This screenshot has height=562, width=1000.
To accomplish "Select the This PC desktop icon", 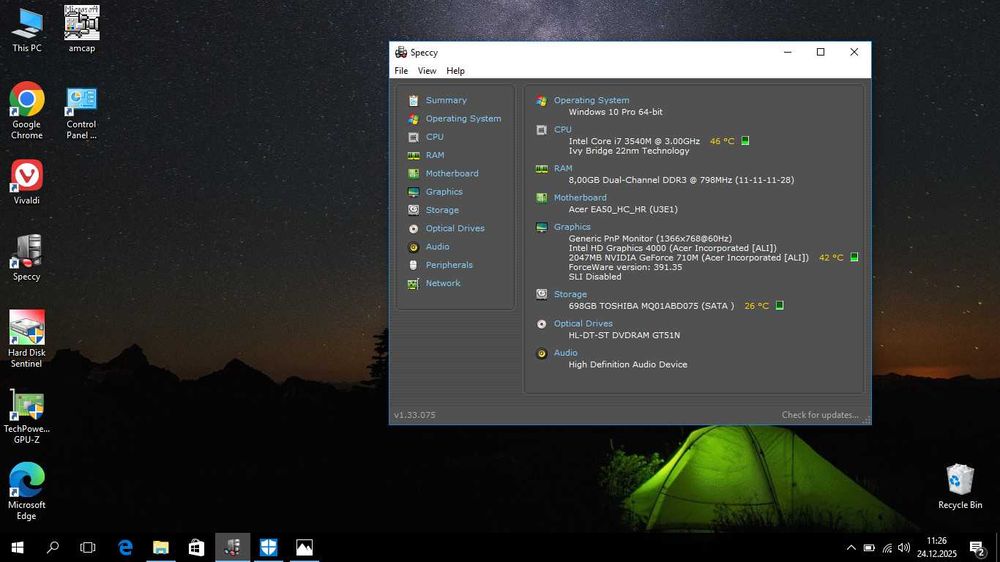I will coord(27,30).
